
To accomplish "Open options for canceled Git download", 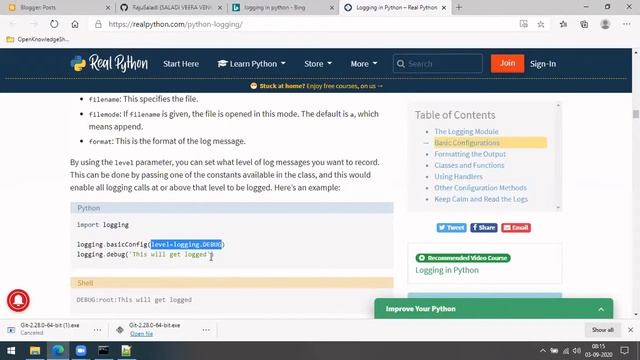I will [x=97, y=330].
